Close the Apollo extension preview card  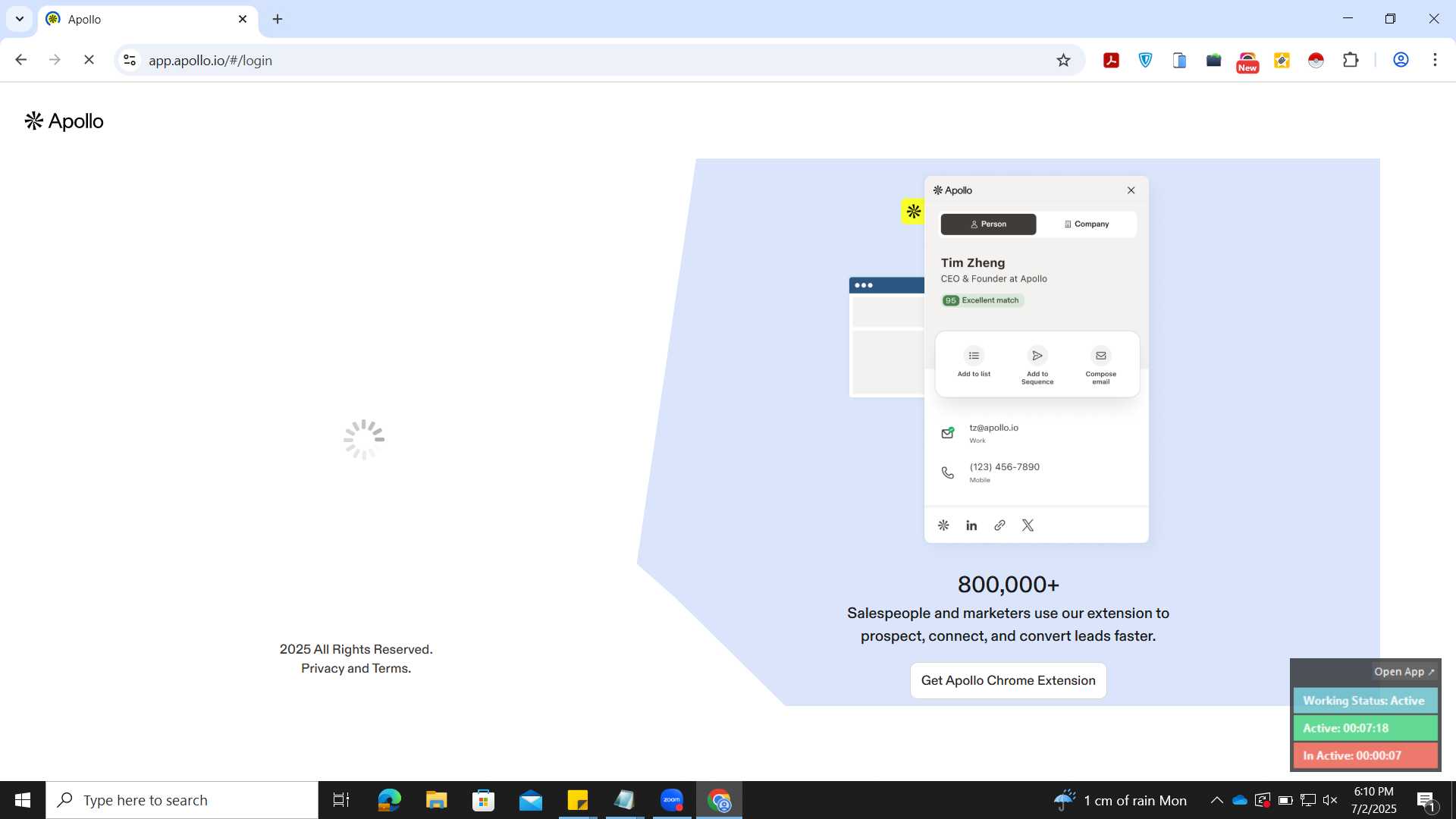pyautogui.click(x=1131, y=190)
